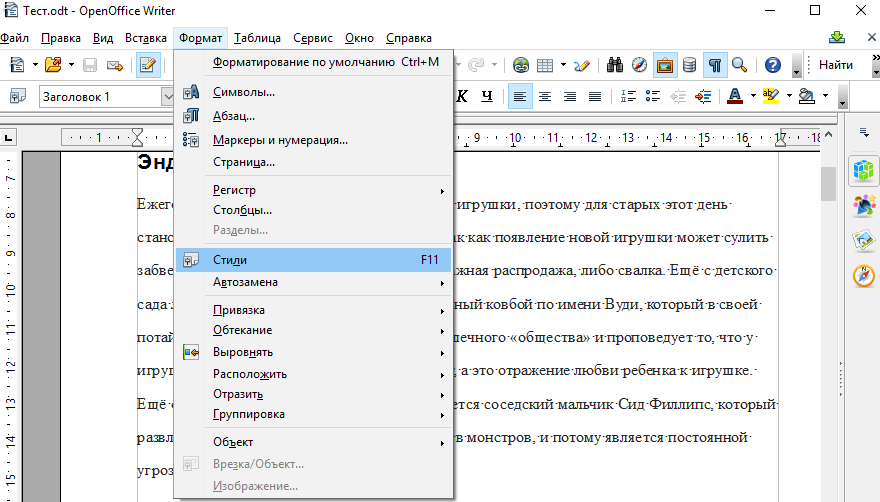Screen dimensions: 880x502
Task: Click Символы... in the Format menu
Action: pos(243,92)
